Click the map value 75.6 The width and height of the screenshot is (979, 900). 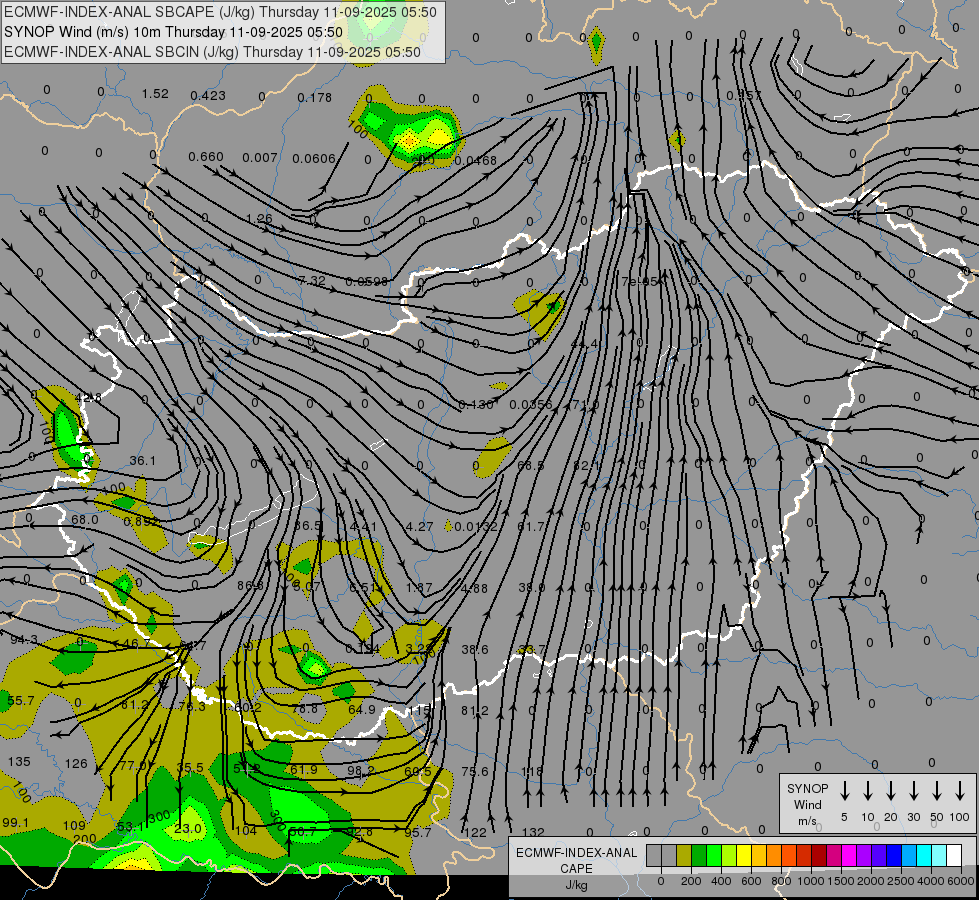click(x=475, y=771)
